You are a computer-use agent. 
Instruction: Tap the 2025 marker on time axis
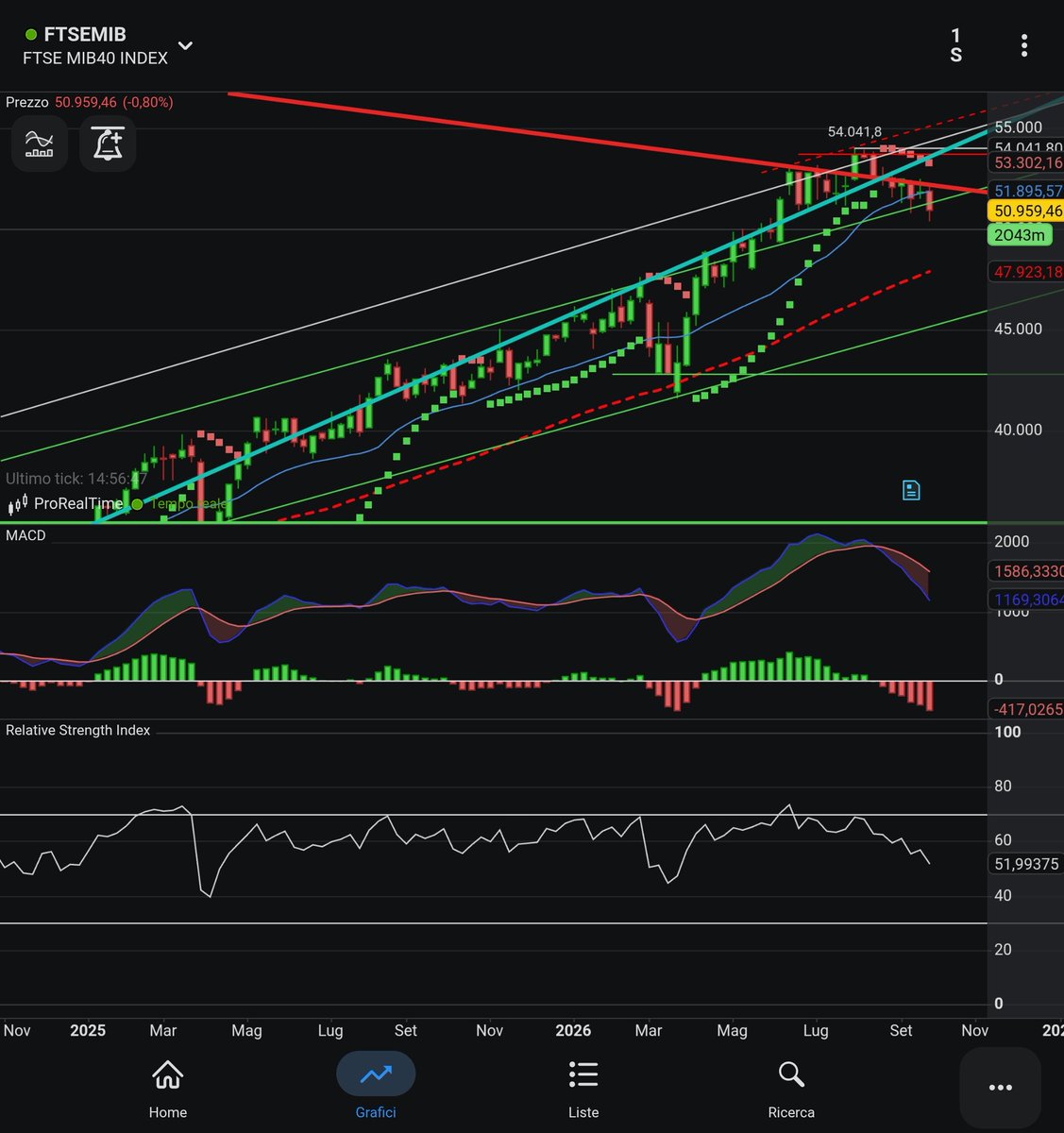point(88,1030)
